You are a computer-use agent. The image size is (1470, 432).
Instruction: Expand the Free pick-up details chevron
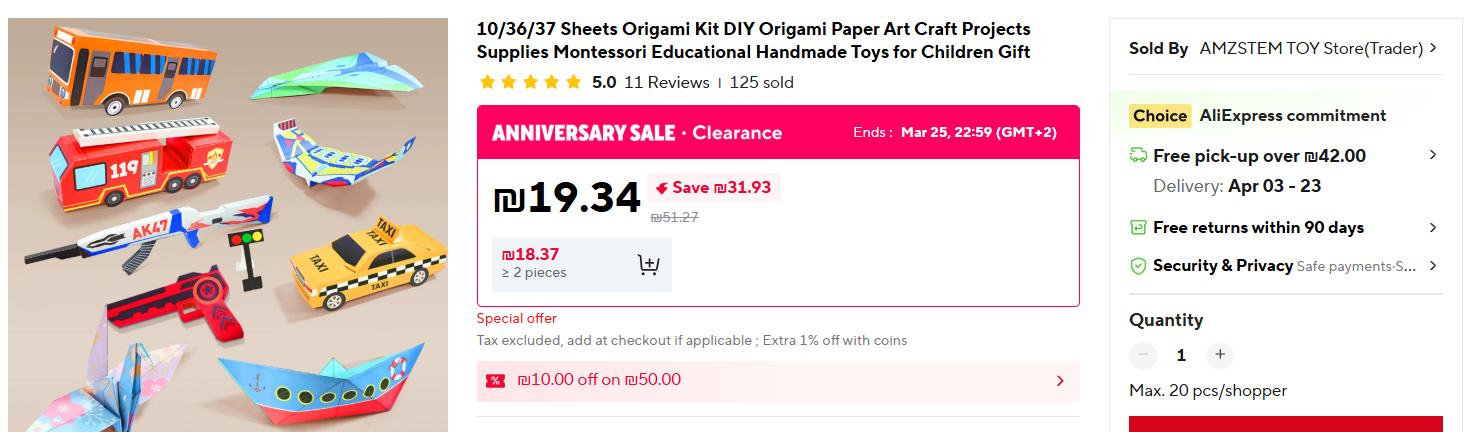click(1433, 155)
